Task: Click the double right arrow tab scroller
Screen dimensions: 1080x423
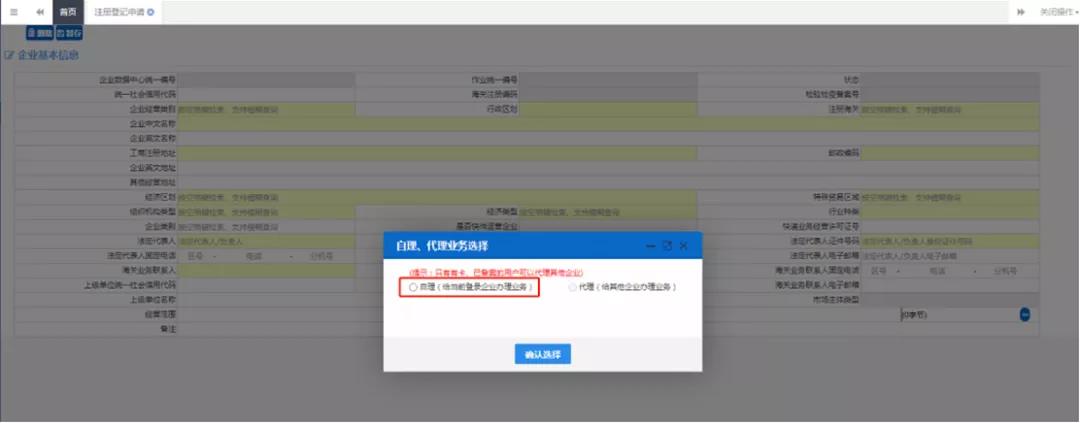Action: [x=1021, y=12]
